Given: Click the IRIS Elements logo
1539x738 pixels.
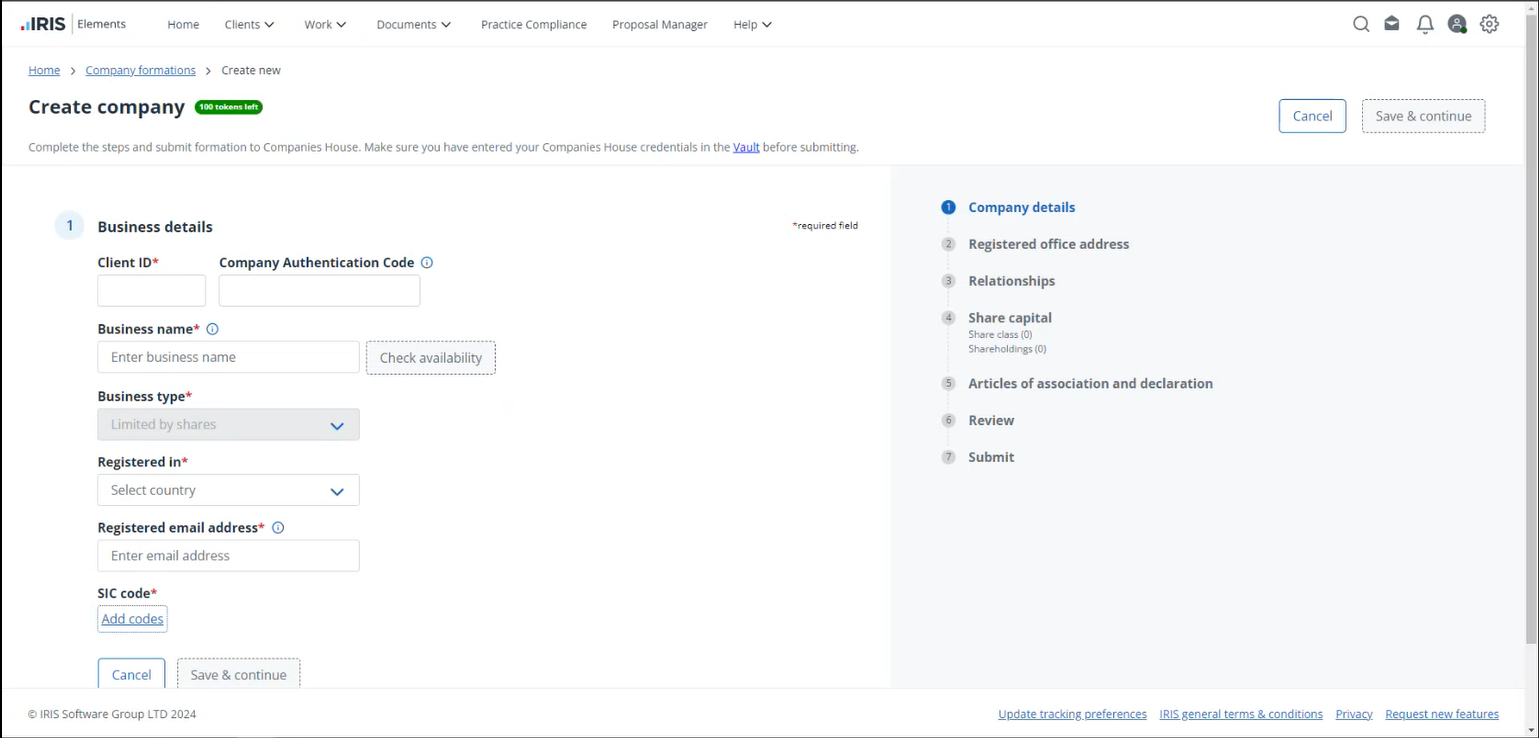Looking at the screenshot, I should pyautogui.click(x=73, y=24).
